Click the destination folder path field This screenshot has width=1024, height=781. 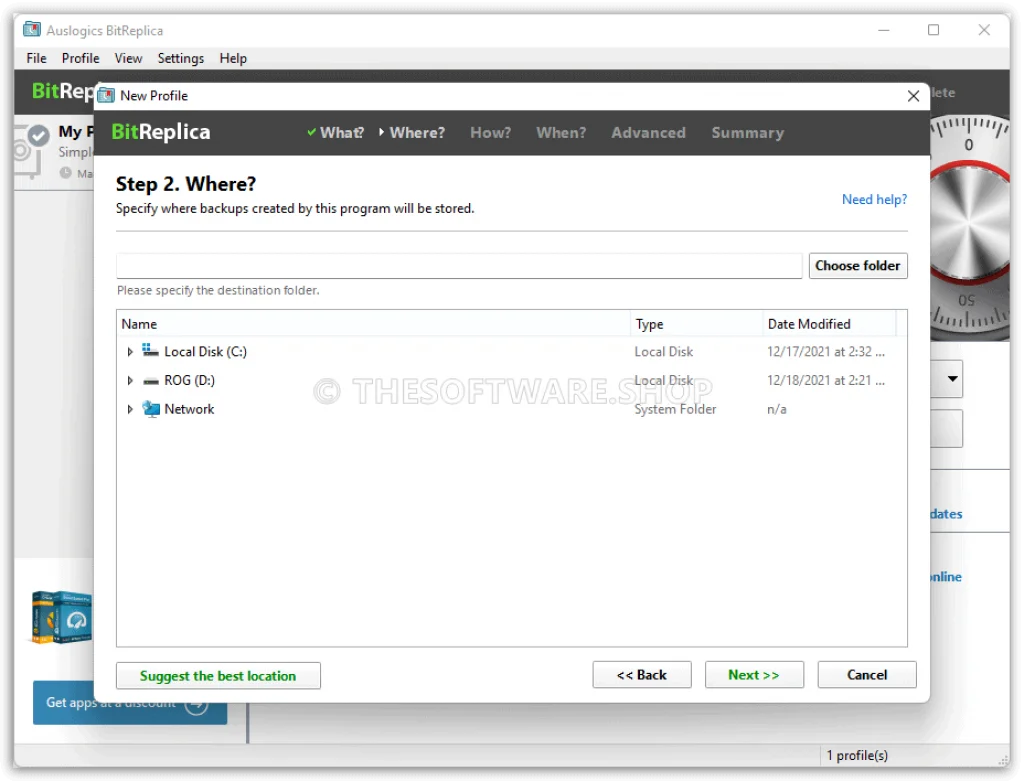[x=459, y=266]
